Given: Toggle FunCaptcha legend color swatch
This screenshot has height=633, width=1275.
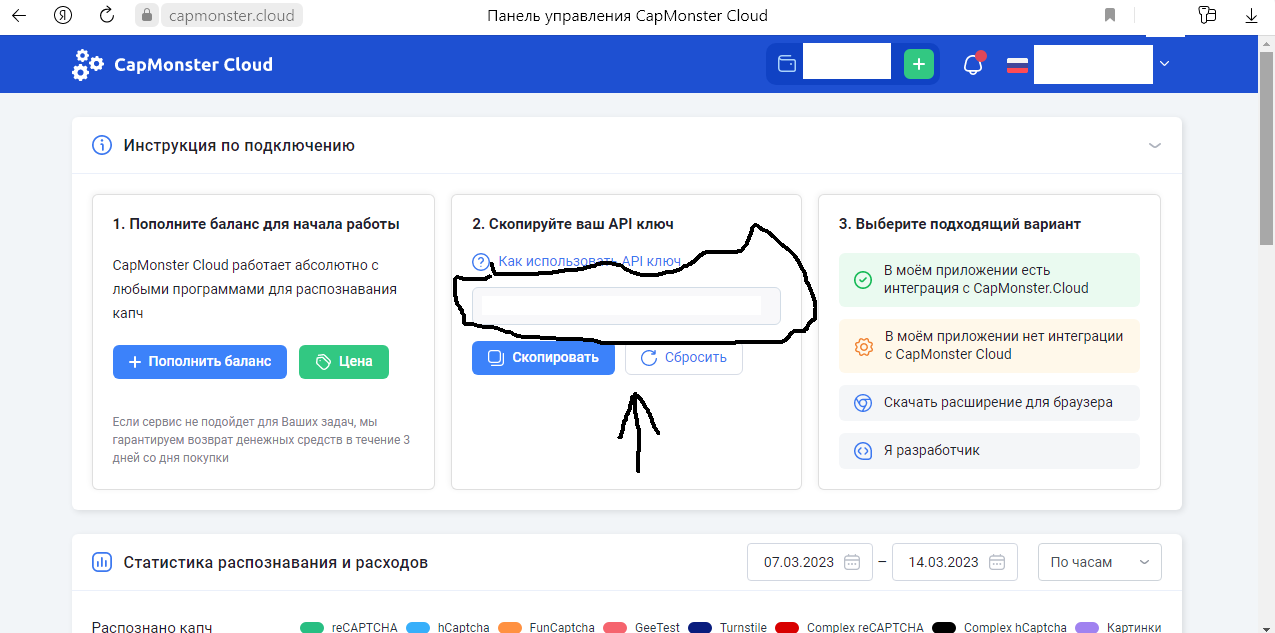Looking at the screenshot, I should pos(510,628).
